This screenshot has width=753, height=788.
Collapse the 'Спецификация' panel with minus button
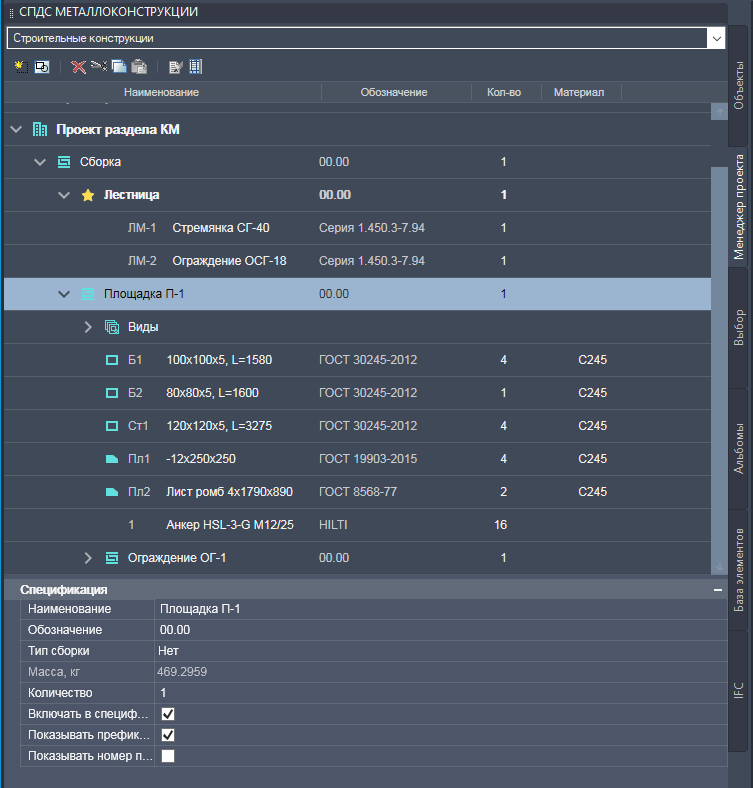pyautogui.click(x=717, y=590)
